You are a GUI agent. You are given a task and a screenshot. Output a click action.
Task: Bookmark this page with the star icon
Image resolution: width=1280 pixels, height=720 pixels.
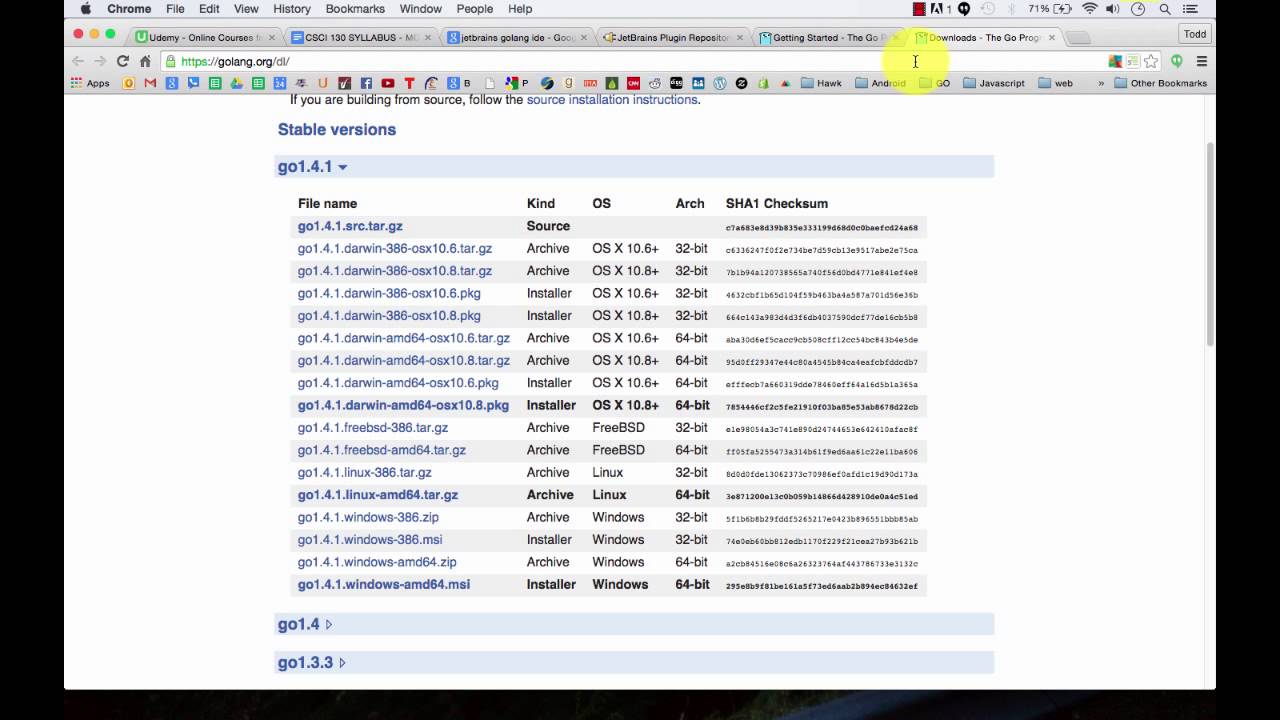[1152, 61]
